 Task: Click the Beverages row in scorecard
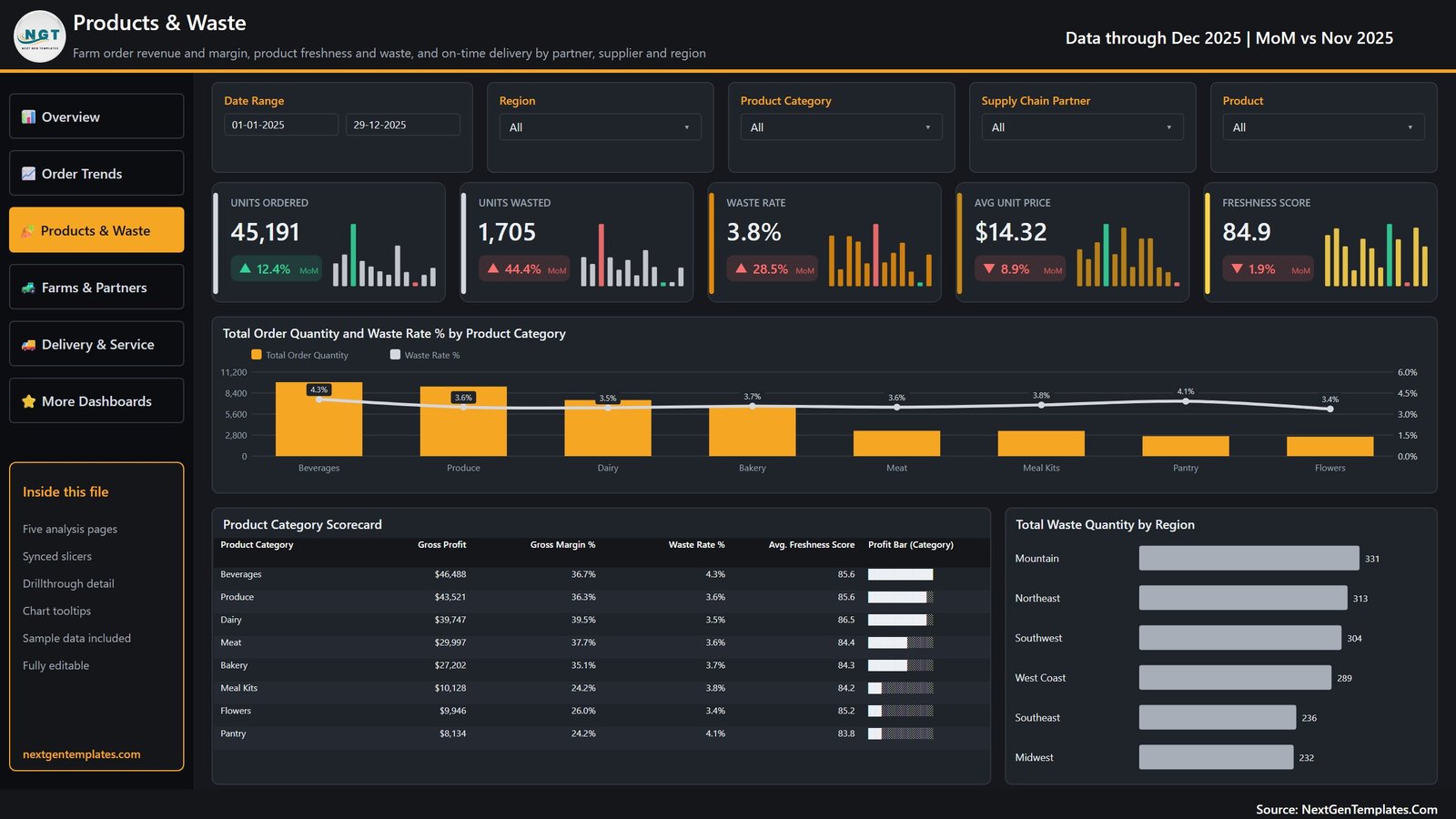click(x=601, y=574)
